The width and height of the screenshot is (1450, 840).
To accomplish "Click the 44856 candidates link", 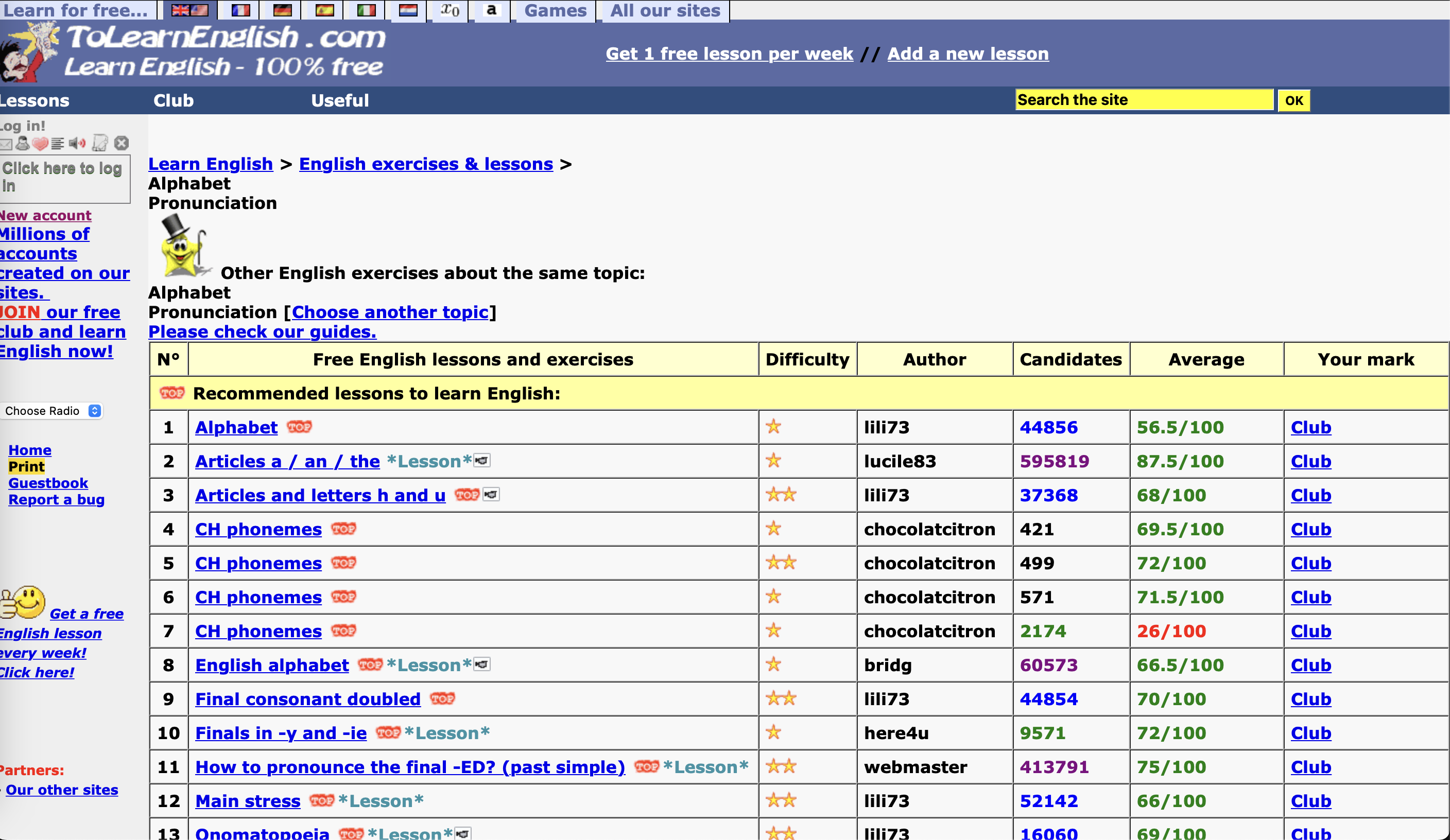I will tap(1049, 428).
